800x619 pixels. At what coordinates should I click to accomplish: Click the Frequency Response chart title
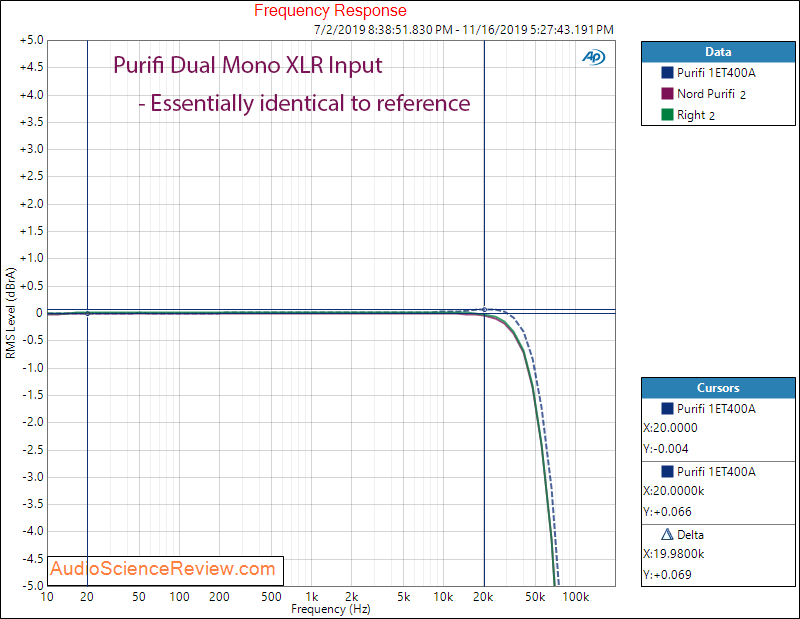pos(330,10)
